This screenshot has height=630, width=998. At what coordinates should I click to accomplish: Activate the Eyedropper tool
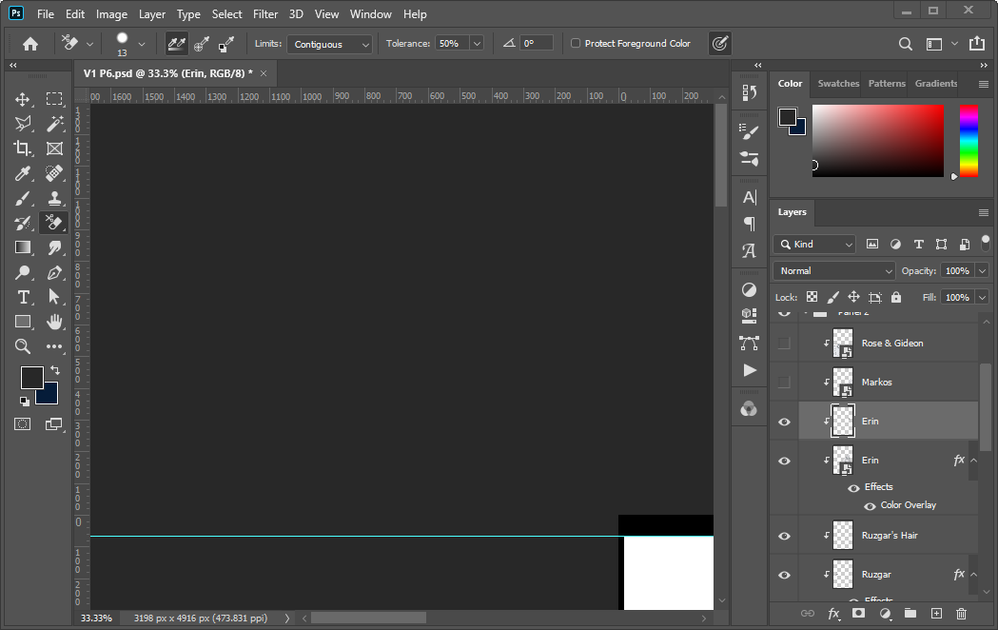[23, 173]
